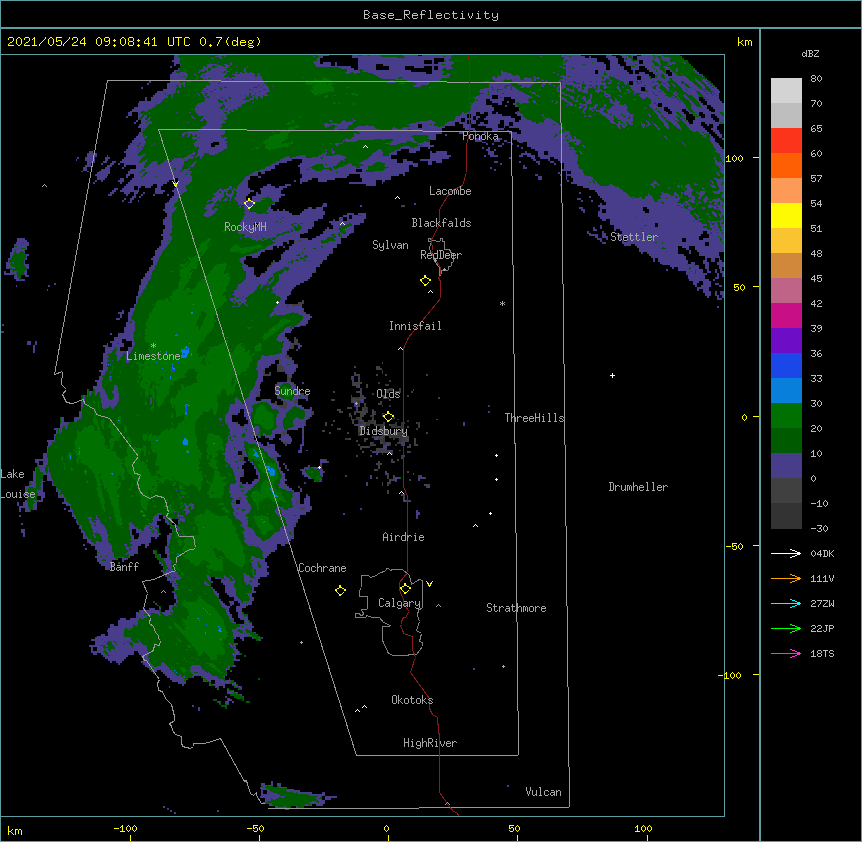Click the blue 36-33 dBZ swatch
This screenshot has width=862, height=842.
(x=786, y=365)
